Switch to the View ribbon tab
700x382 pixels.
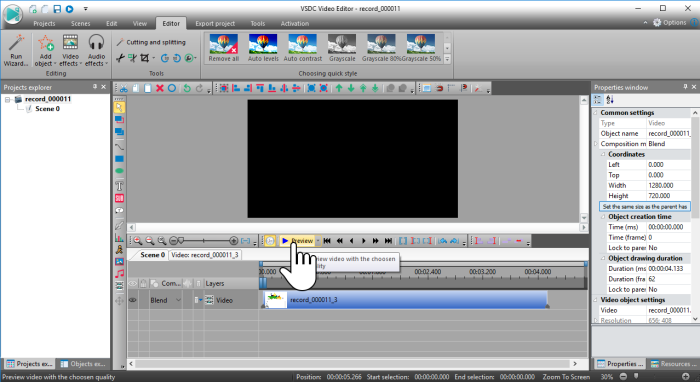pos(140,23)
